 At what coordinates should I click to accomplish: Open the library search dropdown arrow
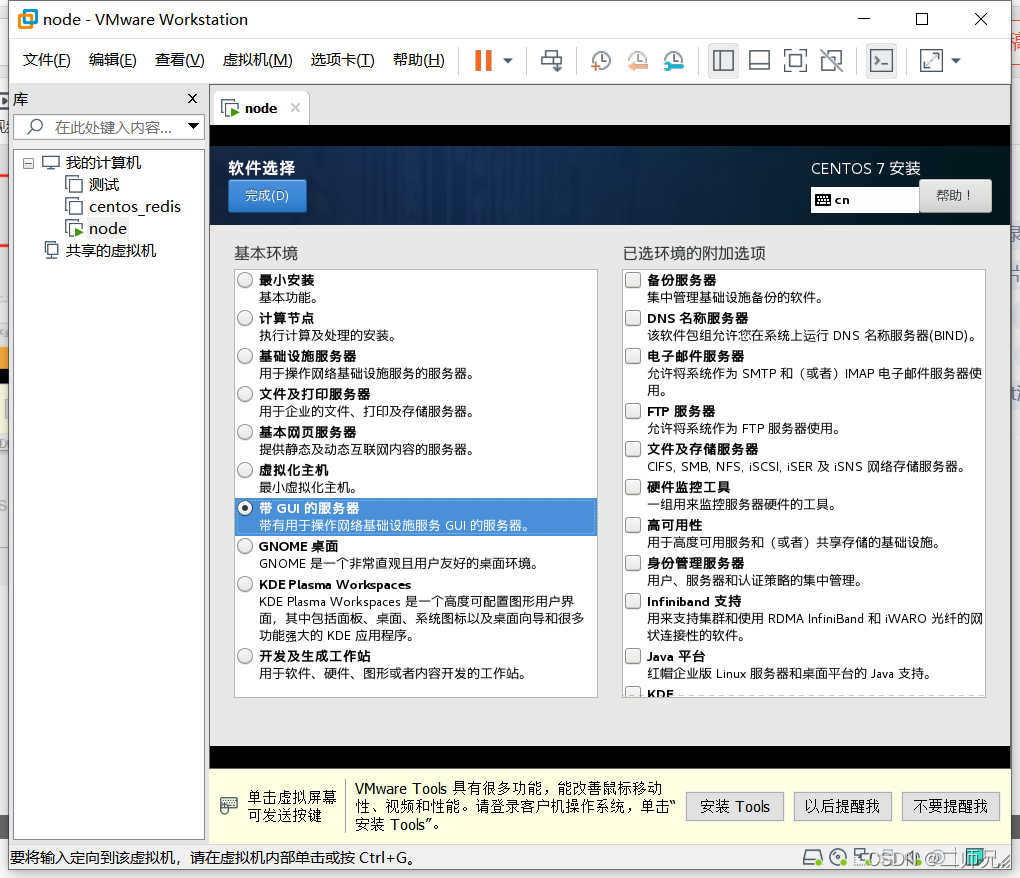click(x=193, y=126)
